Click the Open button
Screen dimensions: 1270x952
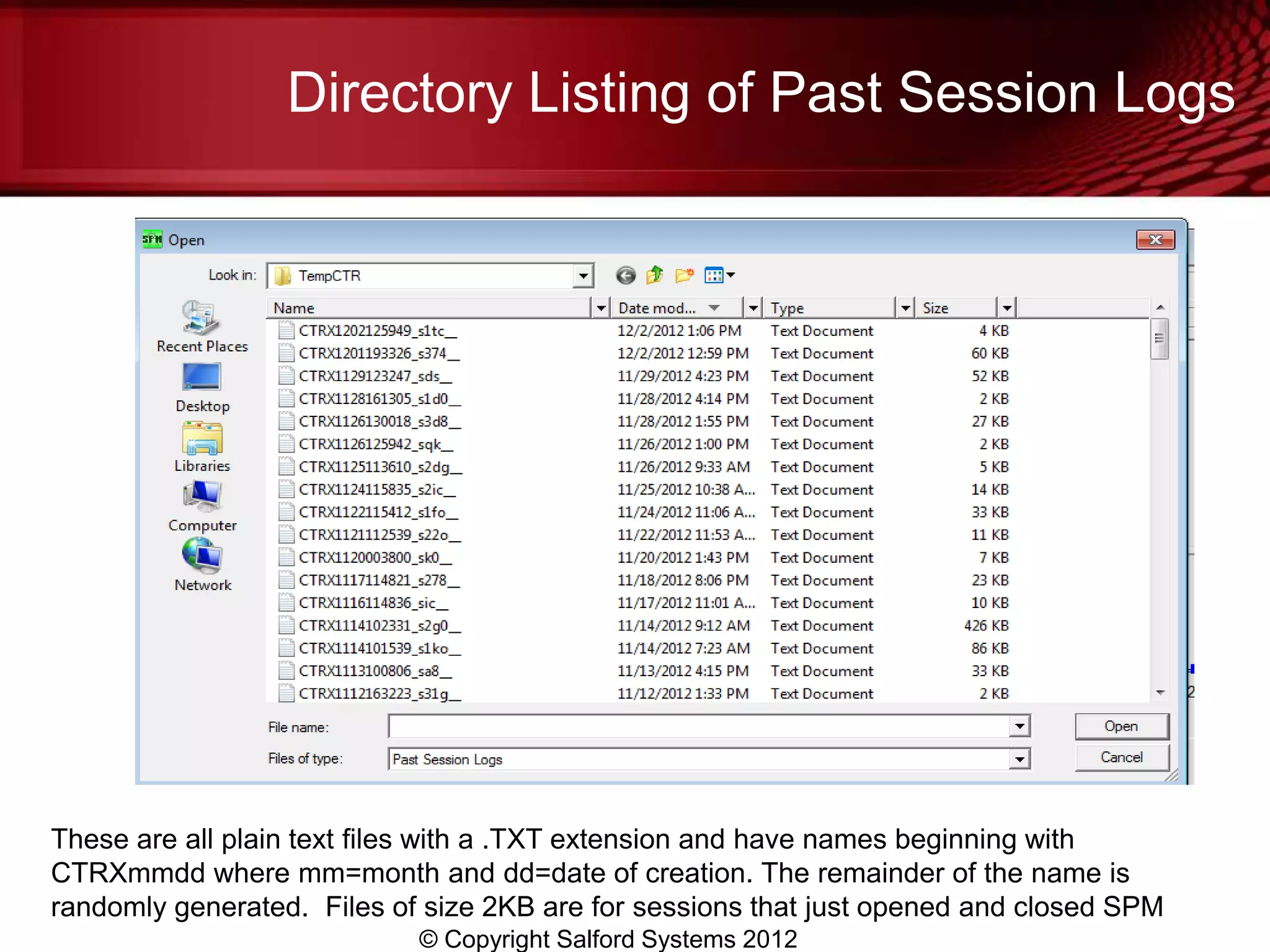[x=1121, y=726]
